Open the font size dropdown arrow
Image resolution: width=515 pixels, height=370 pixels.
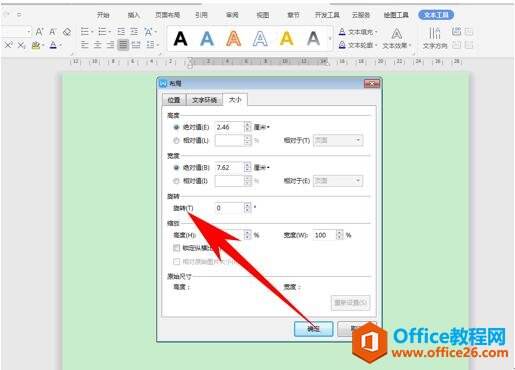(29, 32)
